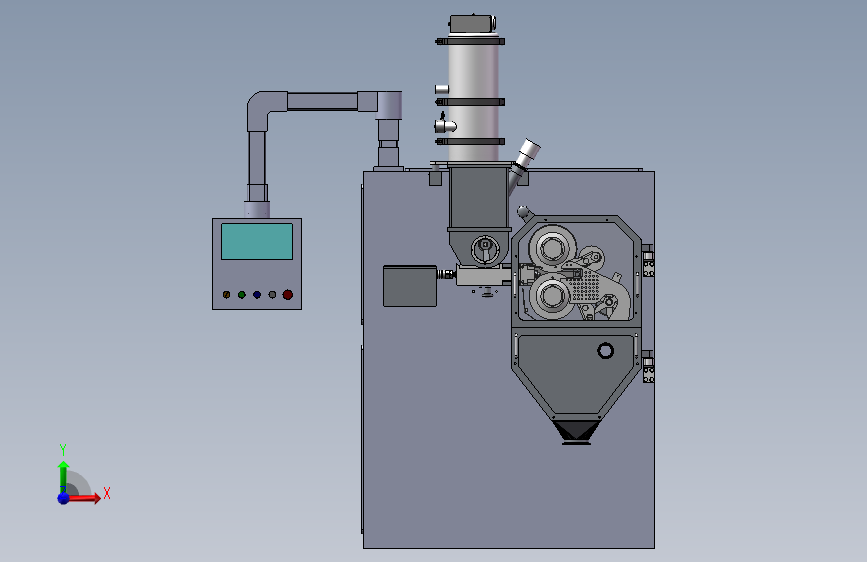The image size is (867, 562).
Task: Click the green Y axis arrow of triad
Action: [63, 477]
